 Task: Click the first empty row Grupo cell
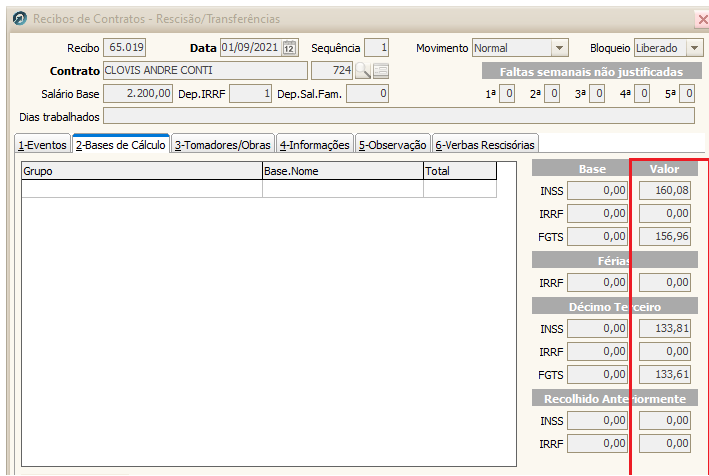(x=142, y=189)
